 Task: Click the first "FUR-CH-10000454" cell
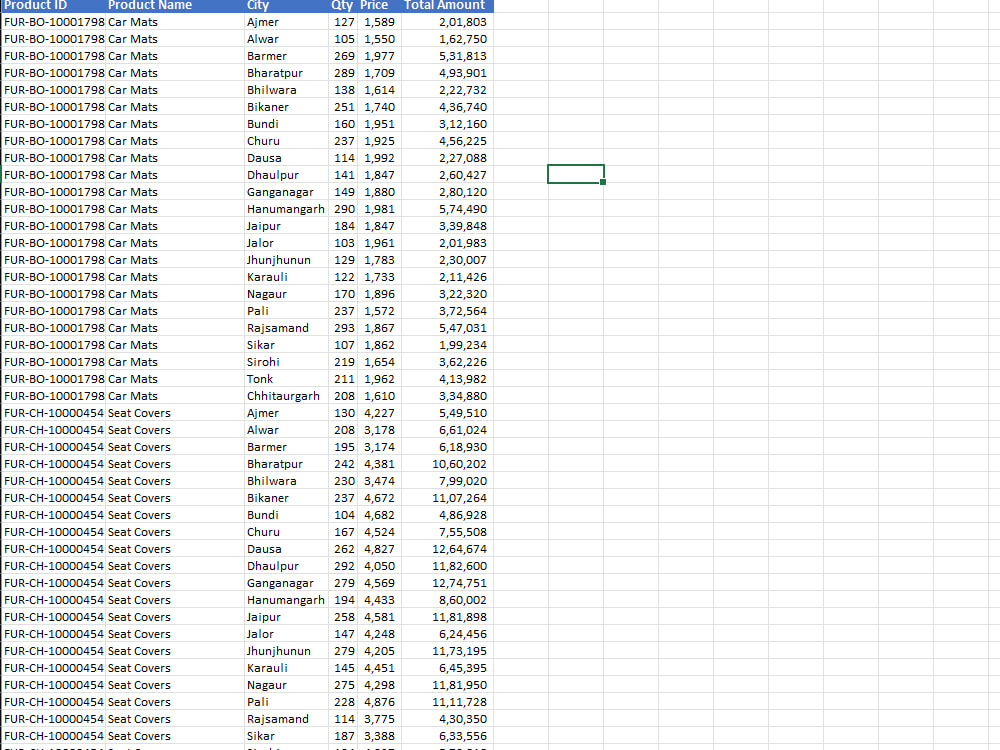54,412
